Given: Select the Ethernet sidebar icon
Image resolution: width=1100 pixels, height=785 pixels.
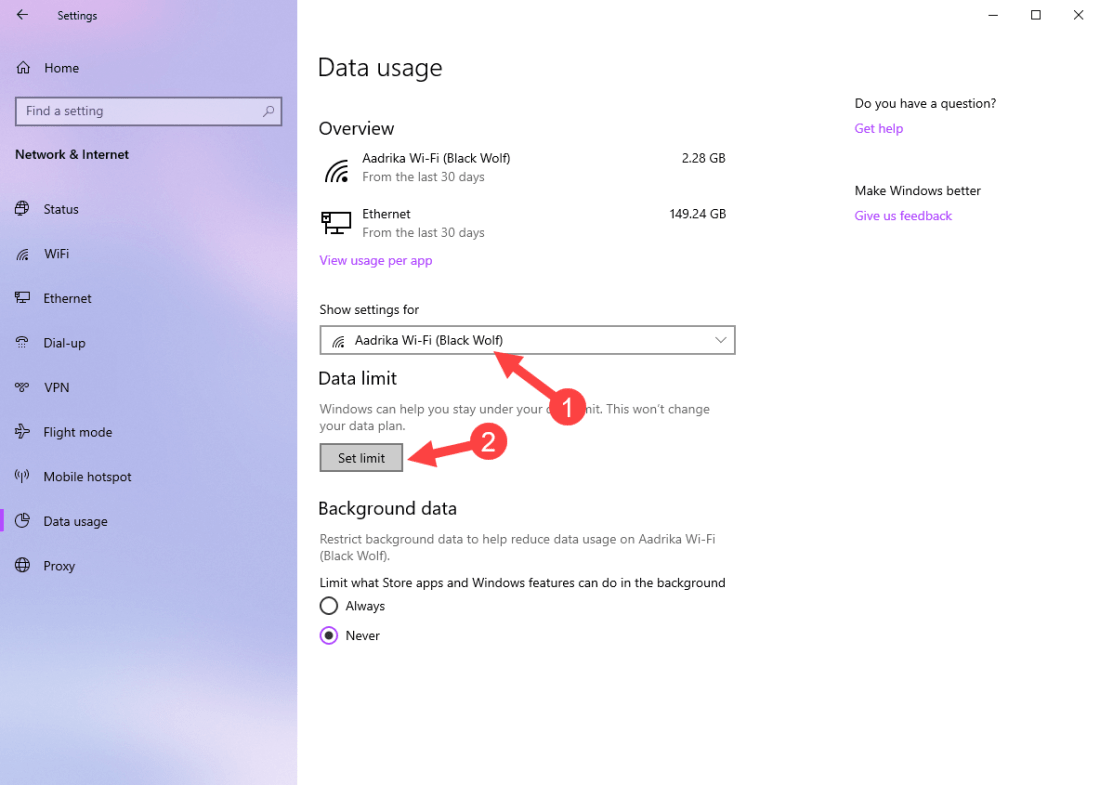Looking at the screenshot, I should (x=22, y=298).
